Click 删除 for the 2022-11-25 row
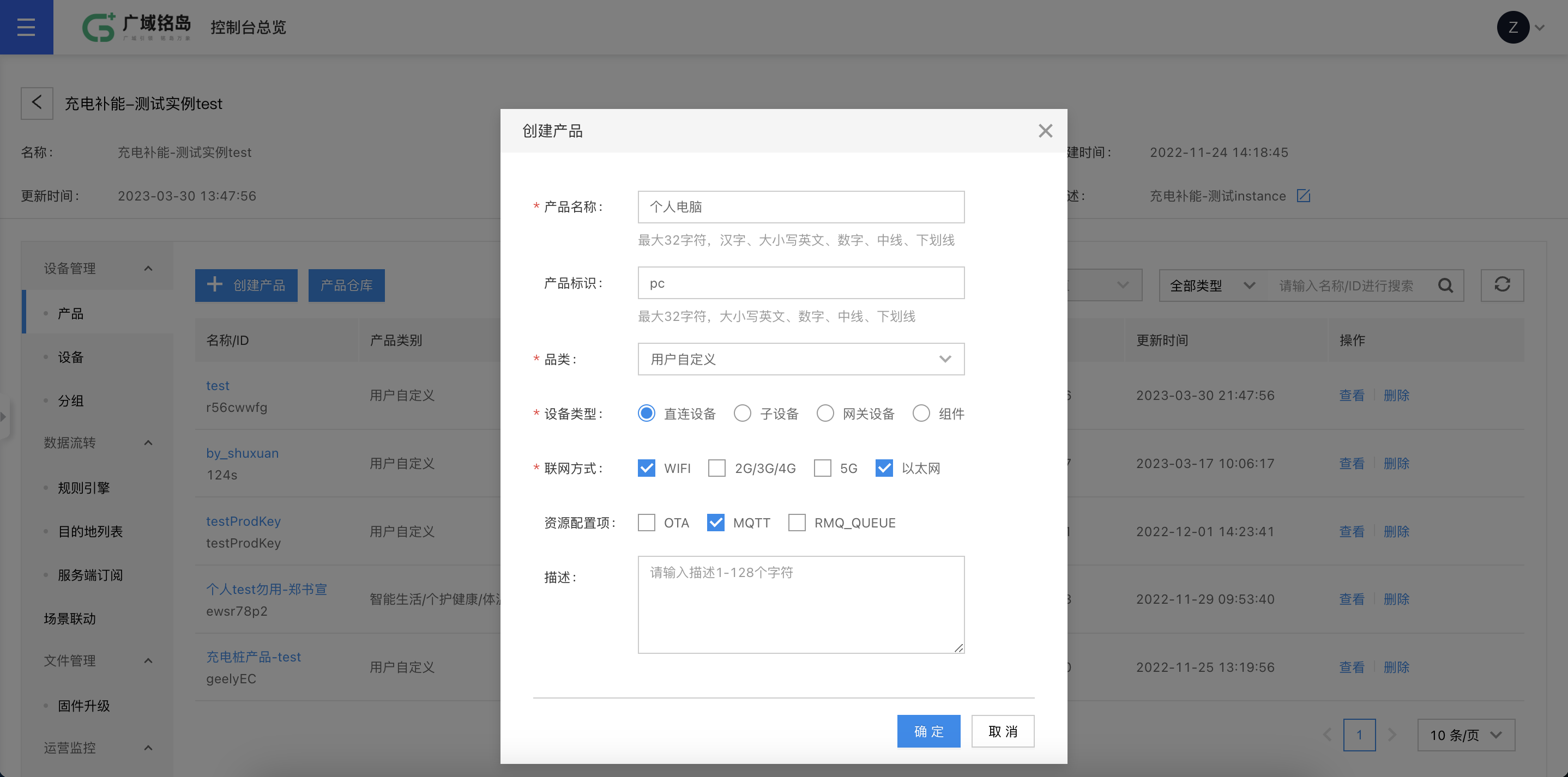 pos(1396,667)
